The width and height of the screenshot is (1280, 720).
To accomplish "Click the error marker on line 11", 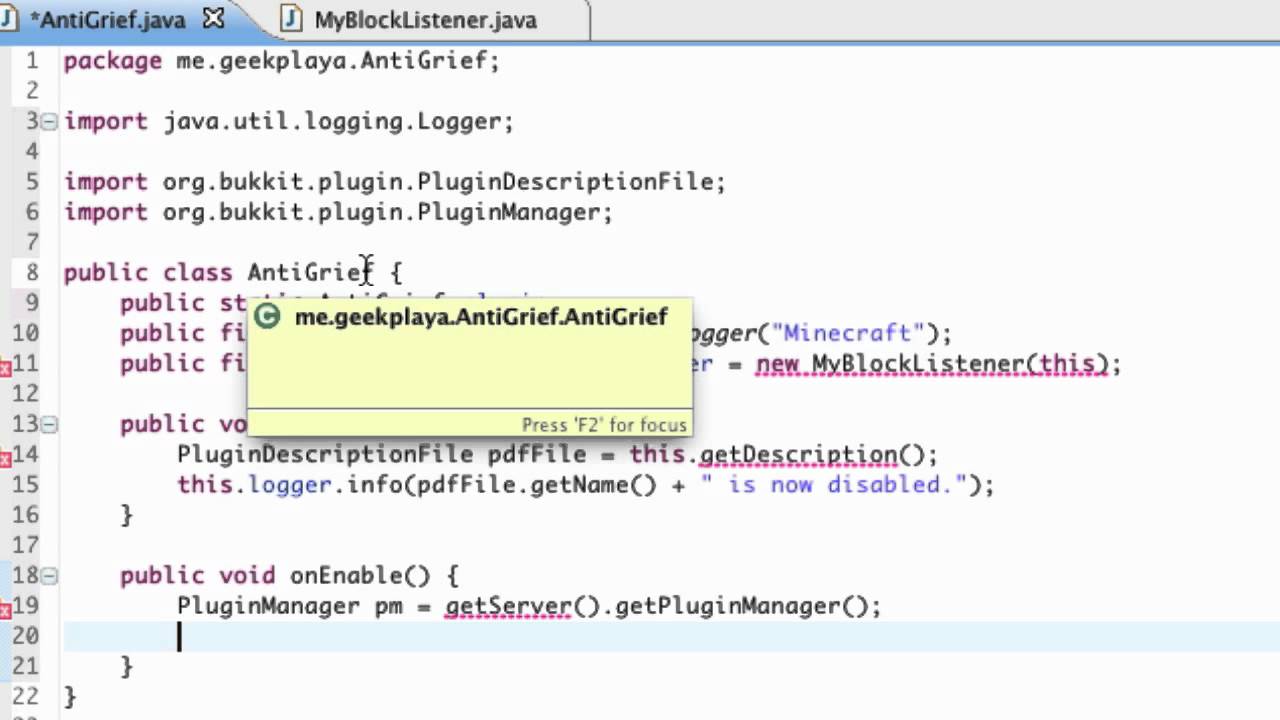I will 5,367.
